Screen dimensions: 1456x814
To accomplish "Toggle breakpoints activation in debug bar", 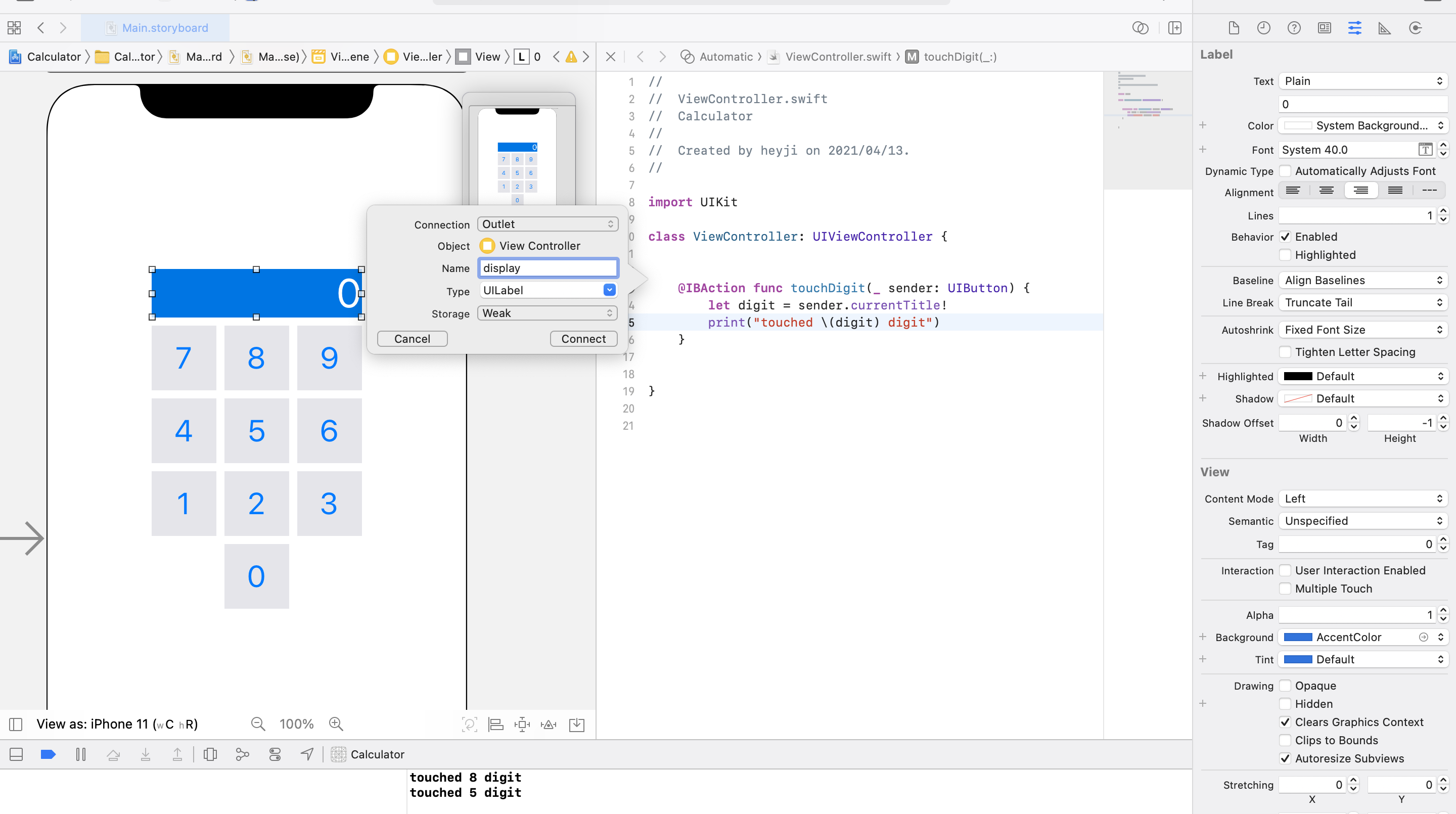I will (49, 754).
